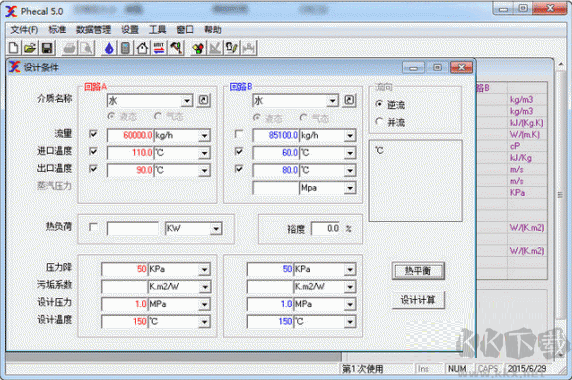Click the pencil edit toolbar icon
This screenshot has height=380, width=572.
(x=232, y=48)
